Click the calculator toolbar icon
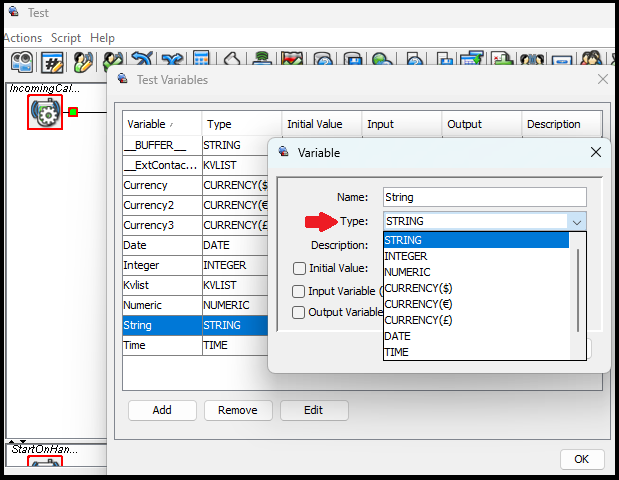The height and width of the screenshot is (480, 619). click(x=201, y=58)
